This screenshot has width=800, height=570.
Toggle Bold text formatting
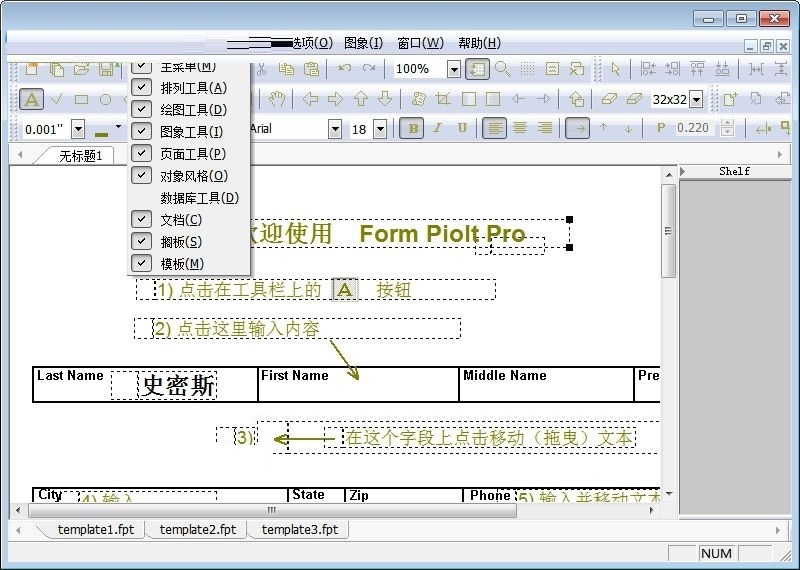click(x=413, y=129)
